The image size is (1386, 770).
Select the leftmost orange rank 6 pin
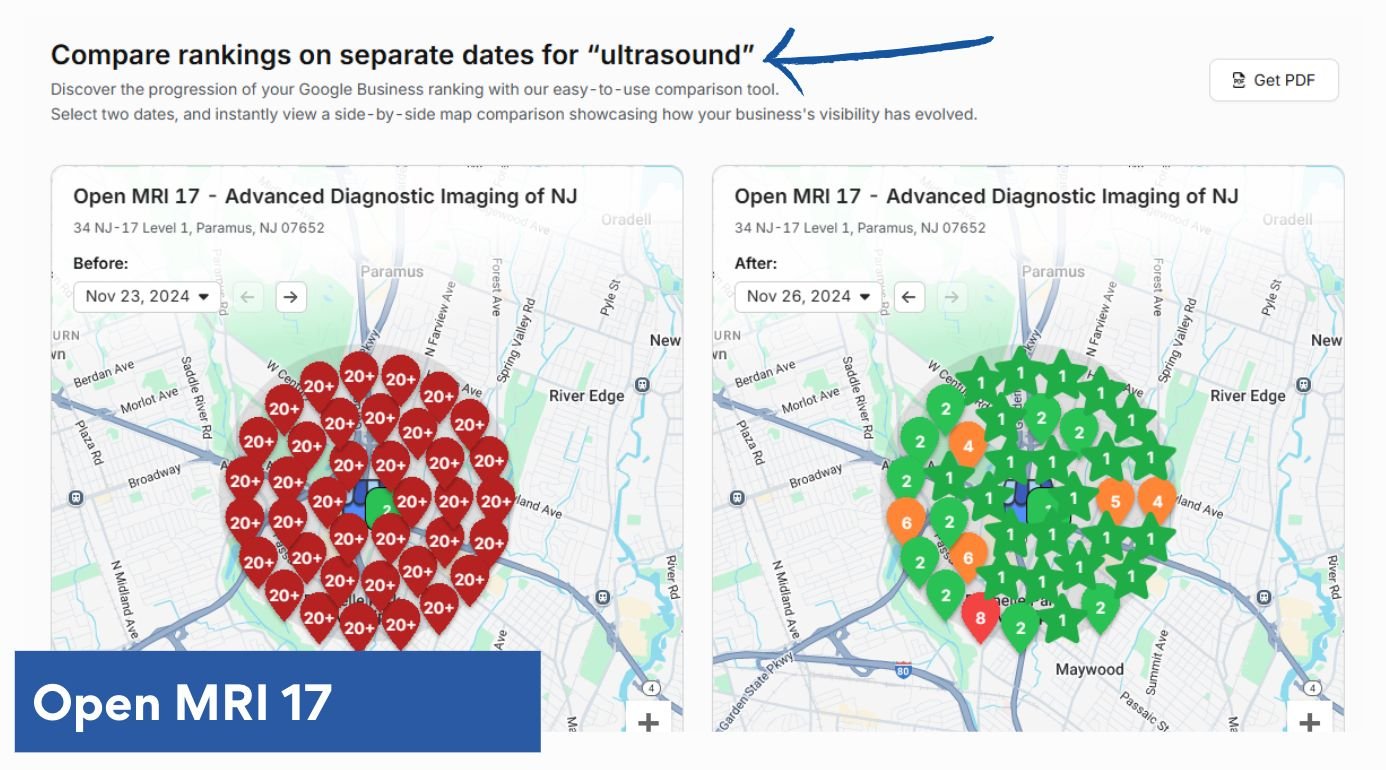point(906,520)
